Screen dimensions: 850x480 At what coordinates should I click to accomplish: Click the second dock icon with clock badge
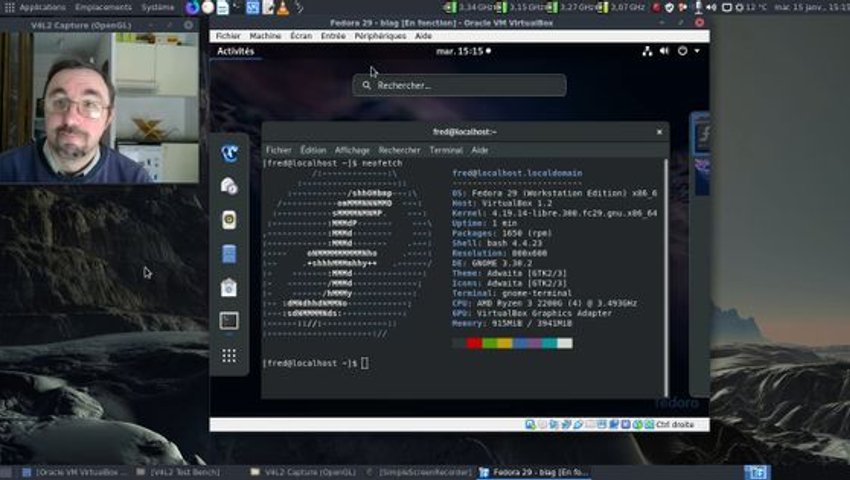(x=229, y=186)
